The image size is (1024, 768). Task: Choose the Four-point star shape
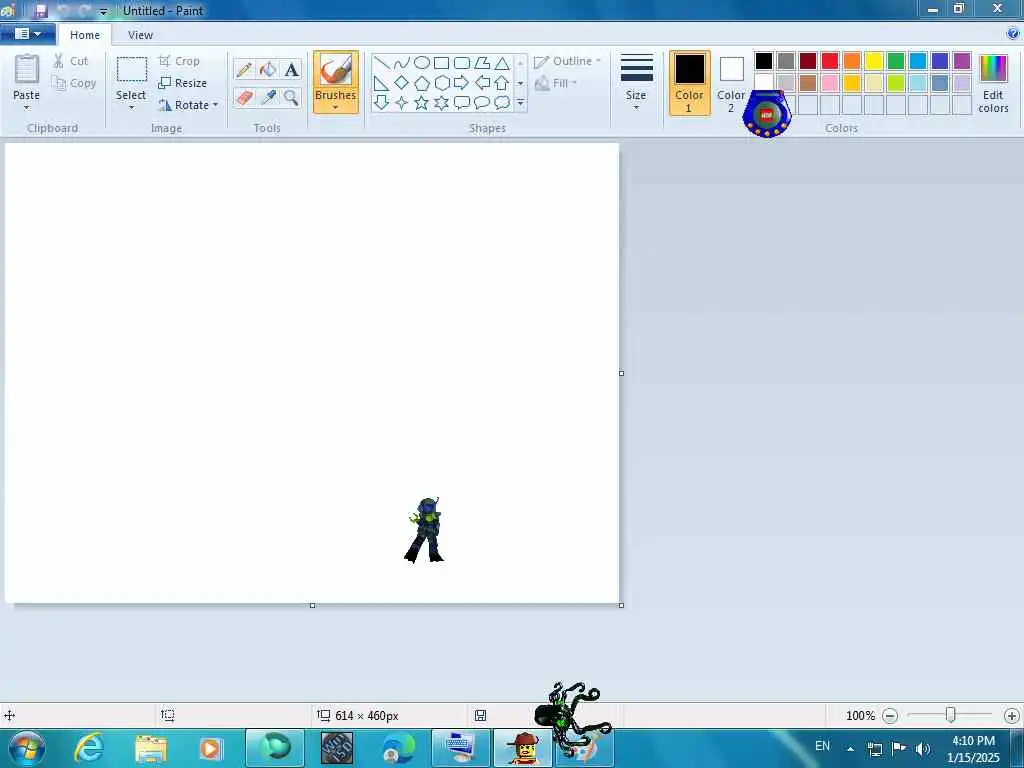[x=402, y=103]
